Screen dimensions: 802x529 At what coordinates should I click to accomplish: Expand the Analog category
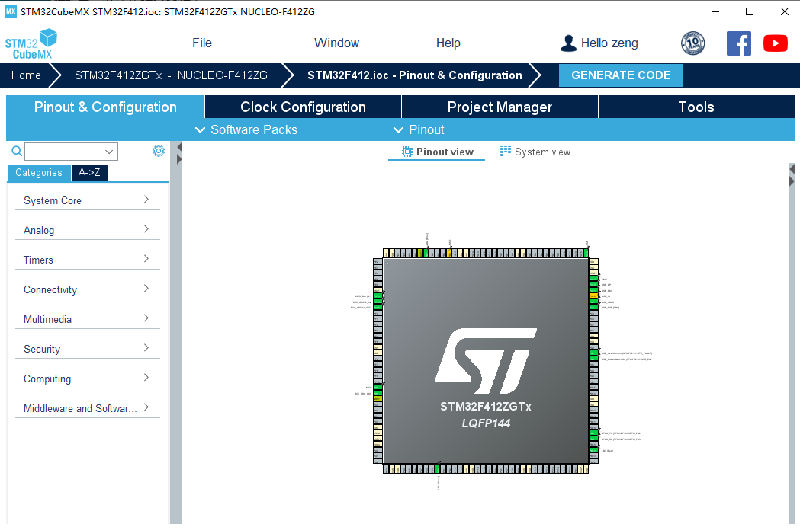tap(87, 230)
